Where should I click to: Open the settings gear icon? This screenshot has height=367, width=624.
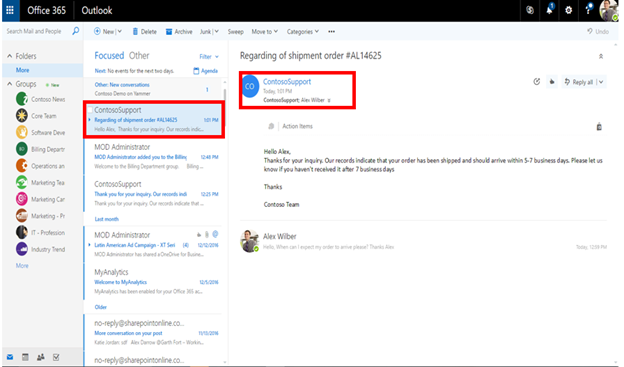[568, 10]
